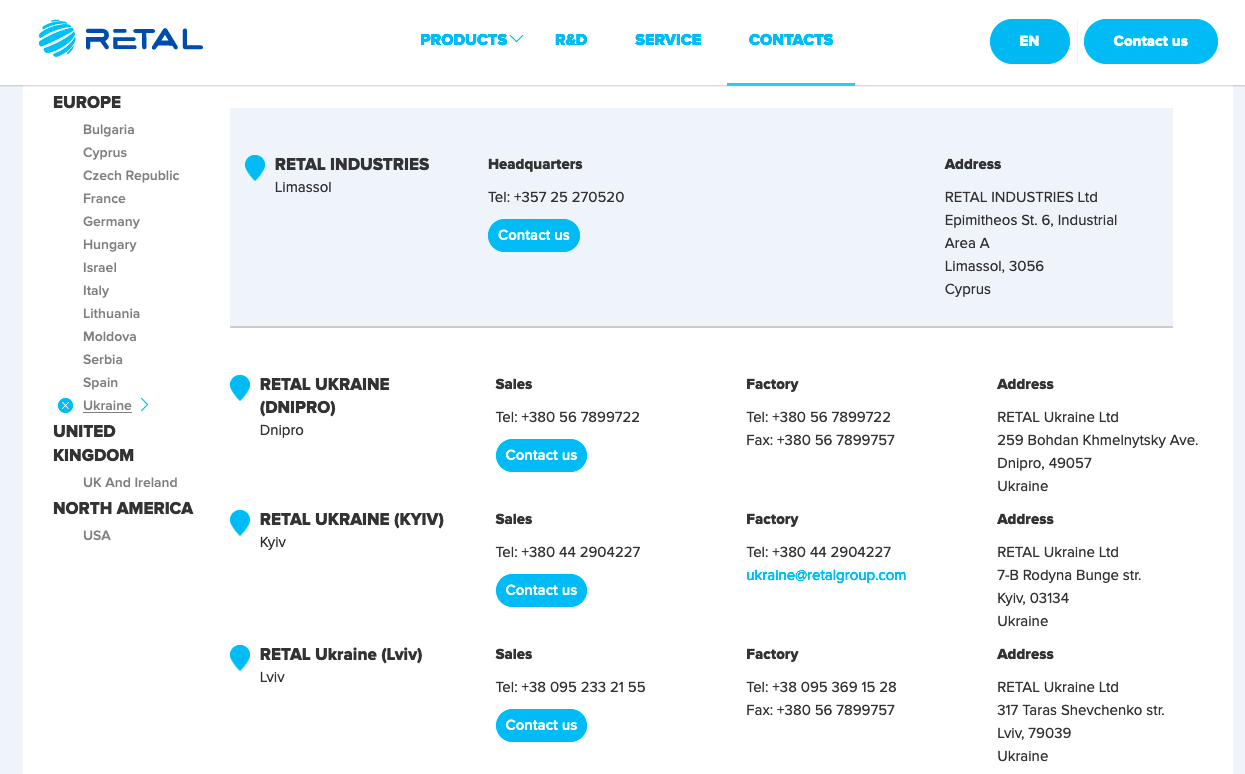Go to the CONTACTS tab

[x=791, y=40]
